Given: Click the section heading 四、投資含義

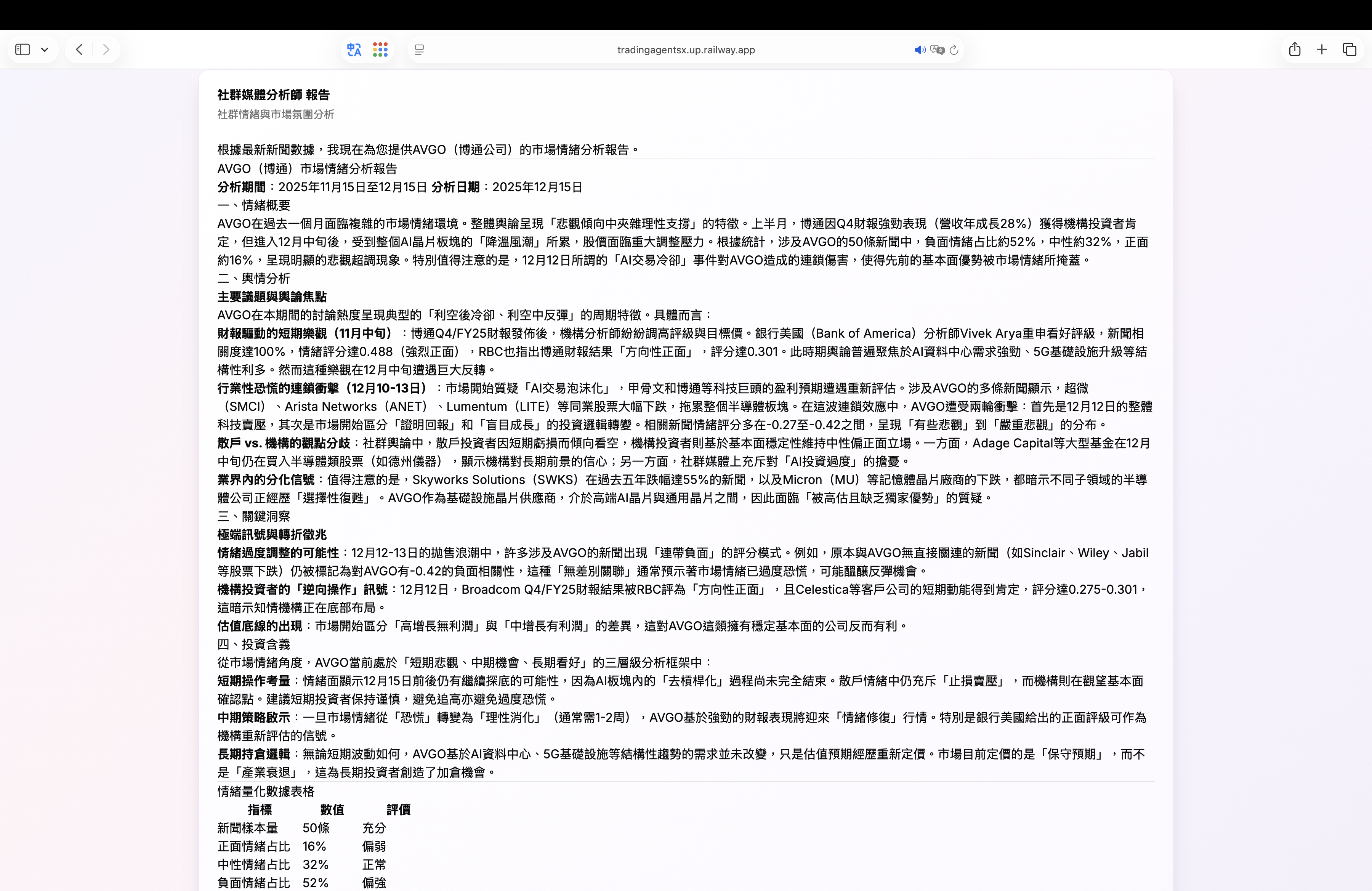Looking at the screenshot, I should 254,644.
